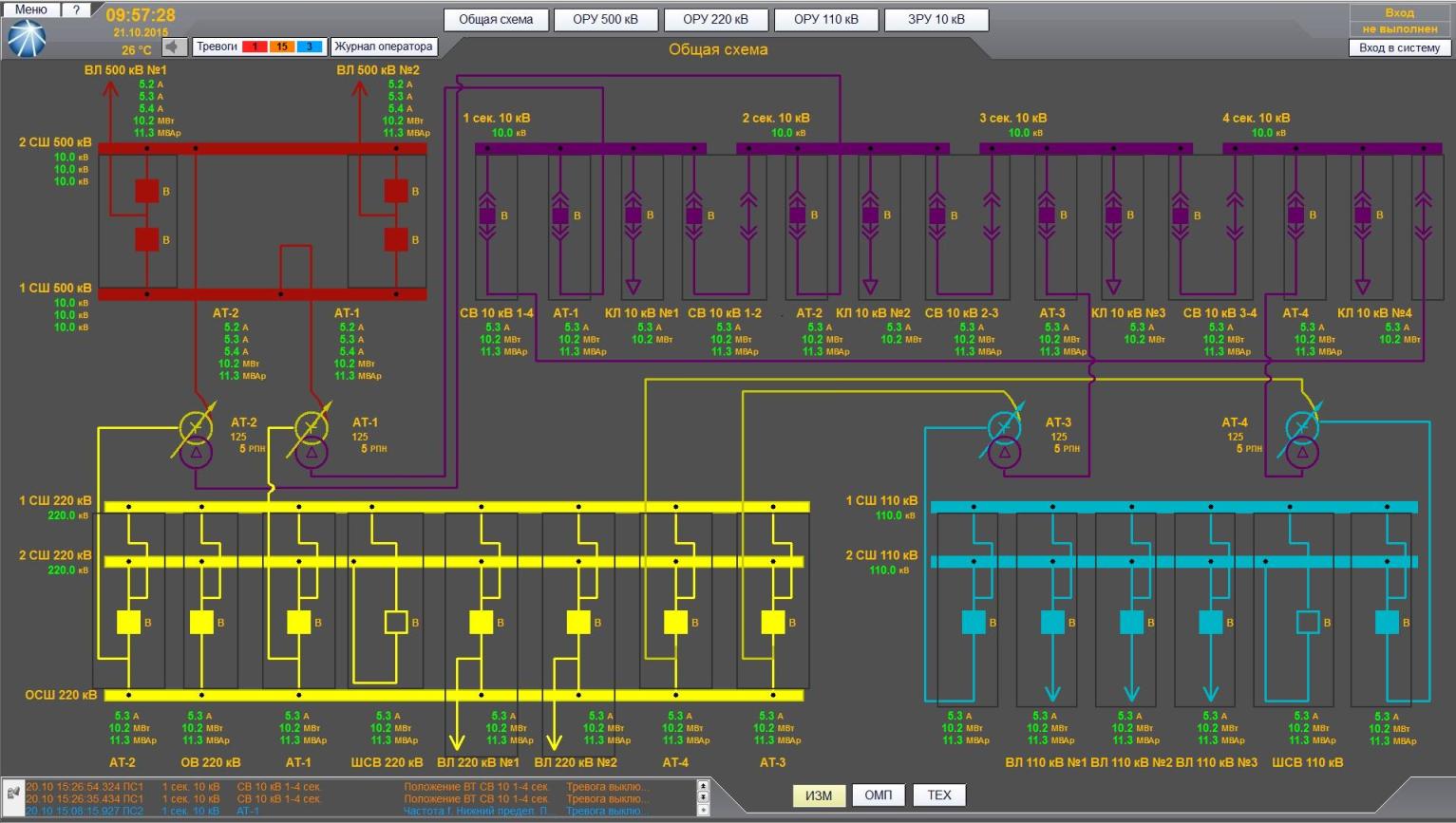This screenshot has height=823, width=1456.
Task: Click the red alarm counter showing 1
Action: click(254, 47)
